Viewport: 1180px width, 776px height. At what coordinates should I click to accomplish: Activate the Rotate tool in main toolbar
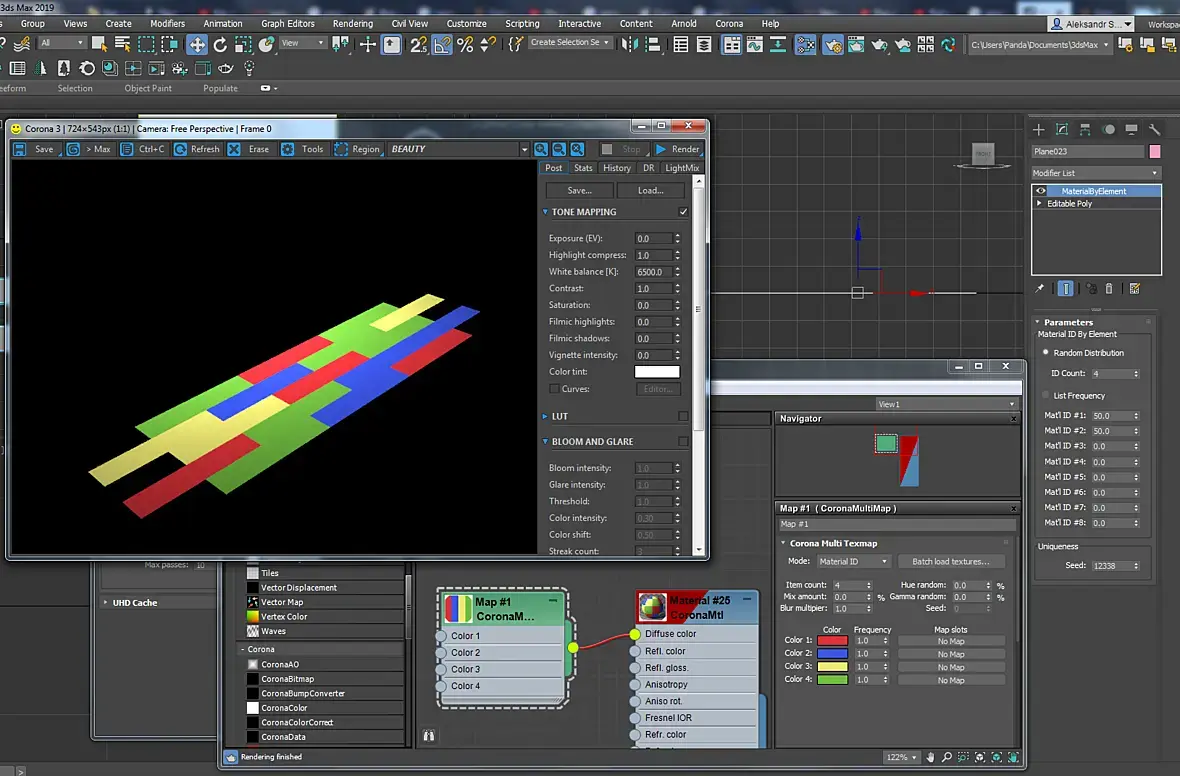point(220,44)
